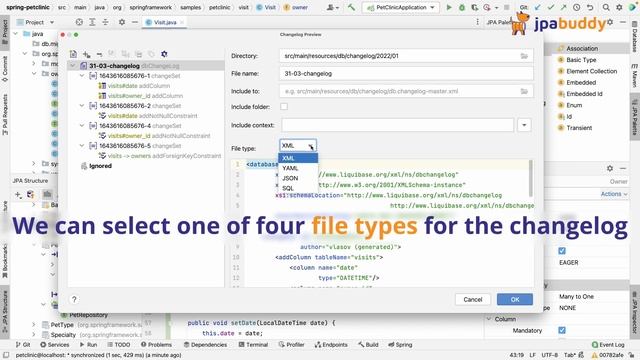Browse for Include to file folder icon

(x=524, y=91)
